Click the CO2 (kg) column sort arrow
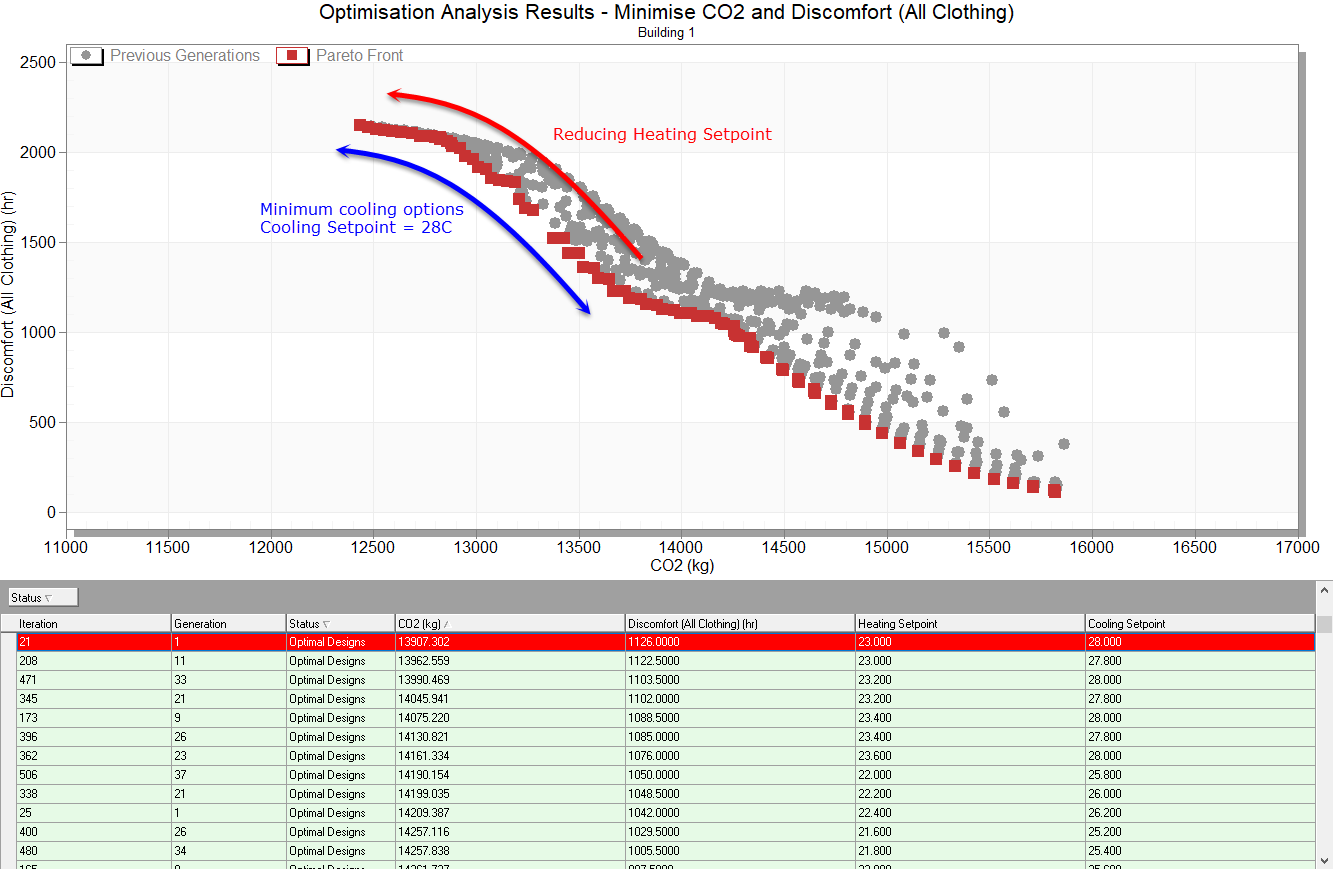 (x=447, y=624)
